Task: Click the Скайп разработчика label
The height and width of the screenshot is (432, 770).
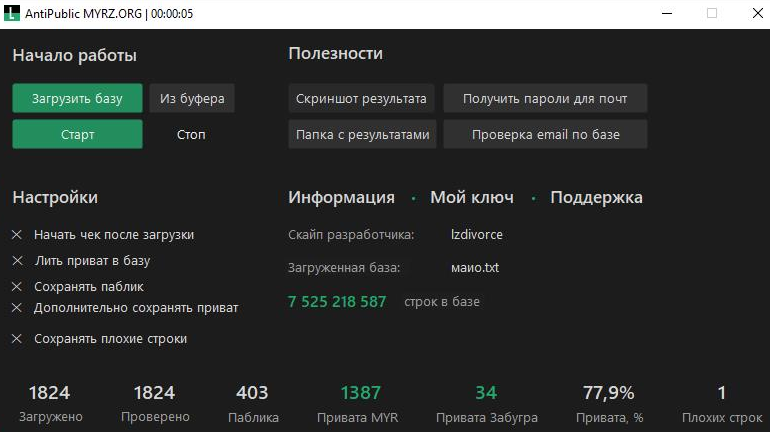Action: [x=351, y=235]
